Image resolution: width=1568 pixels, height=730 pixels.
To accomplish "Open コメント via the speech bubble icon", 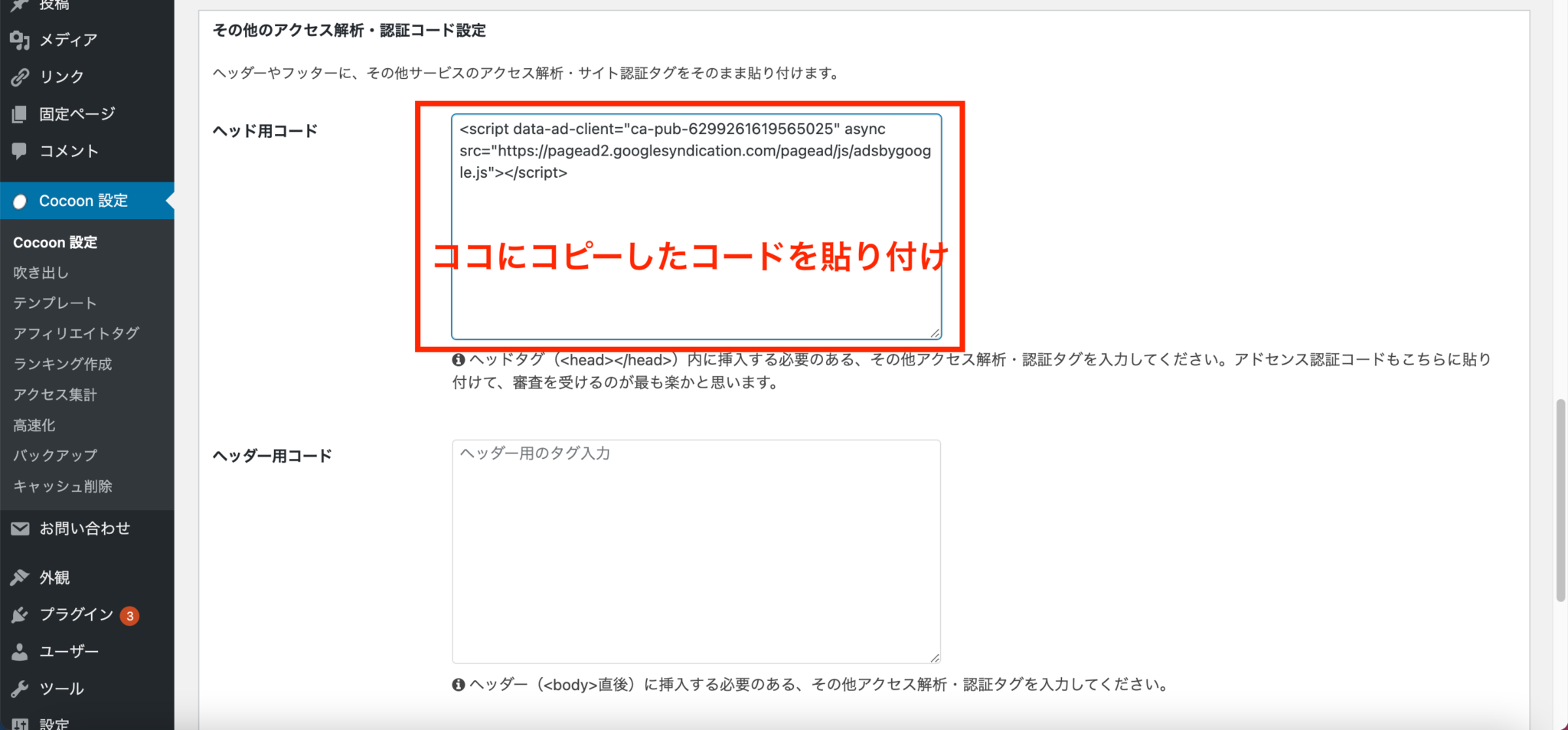I will (19, 151).
